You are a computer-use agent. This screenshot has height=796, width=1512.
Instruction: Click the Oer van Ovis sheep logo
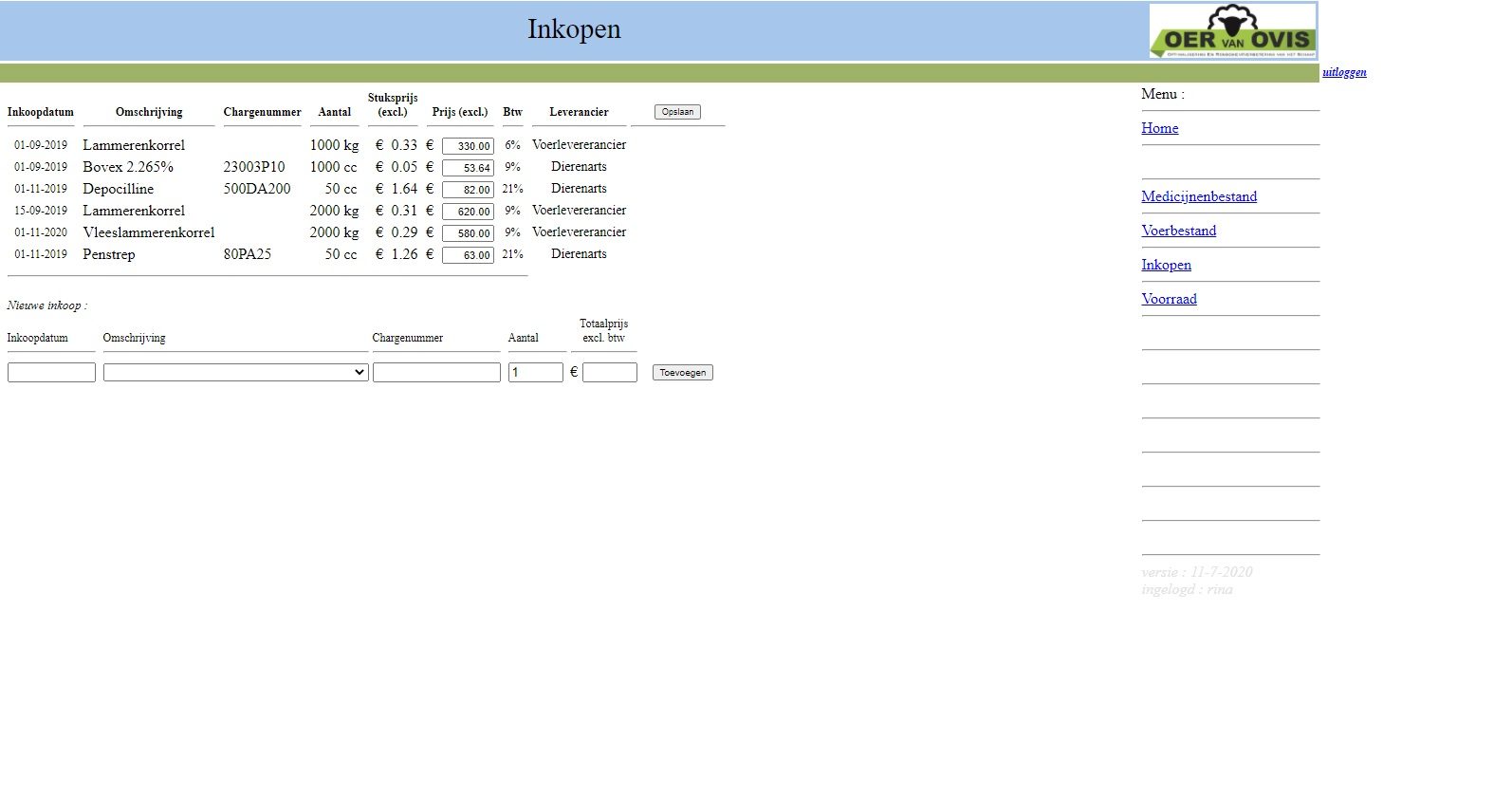[x=1232, y=31]
